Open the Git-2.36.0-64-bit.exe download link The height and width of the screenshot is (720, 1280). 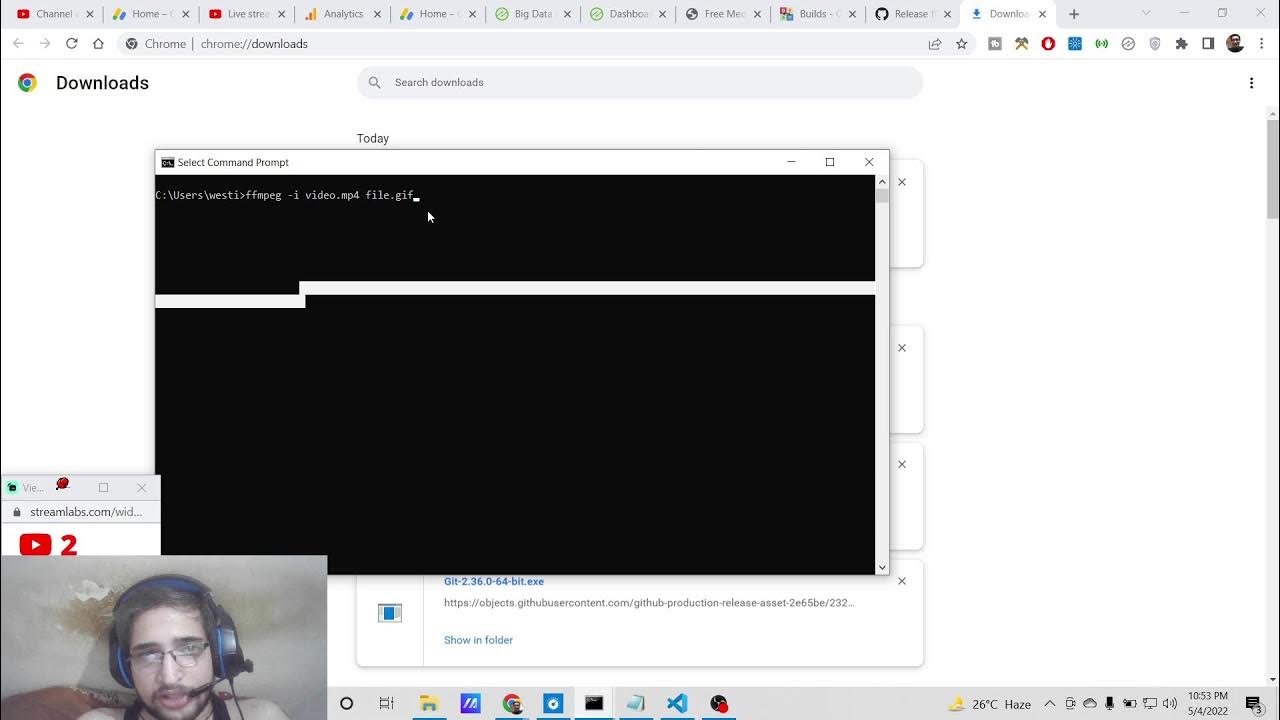[x=494, y=581]
